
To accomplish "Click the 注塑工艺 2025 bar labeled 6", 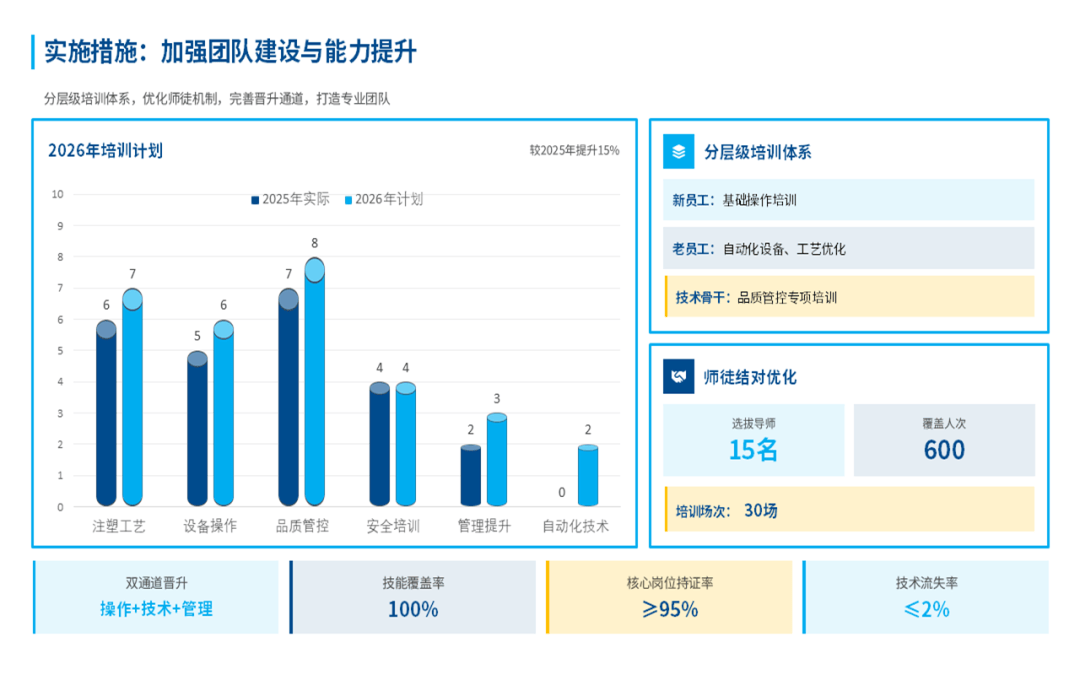I will pos(106,415).
